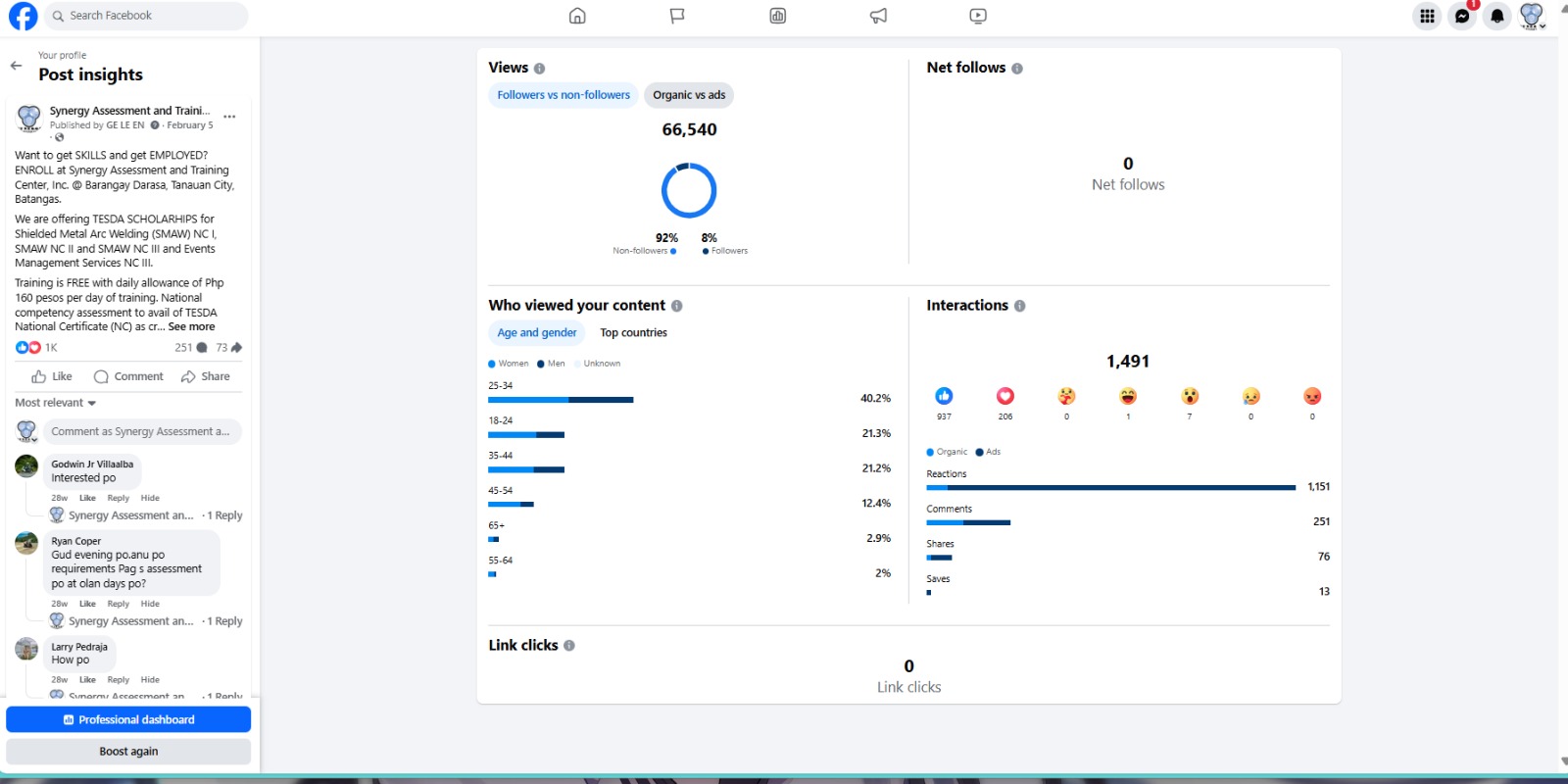Open the Most relevant comment sort dropdown
Screen dimensions: 1568x784
(56, 403)
